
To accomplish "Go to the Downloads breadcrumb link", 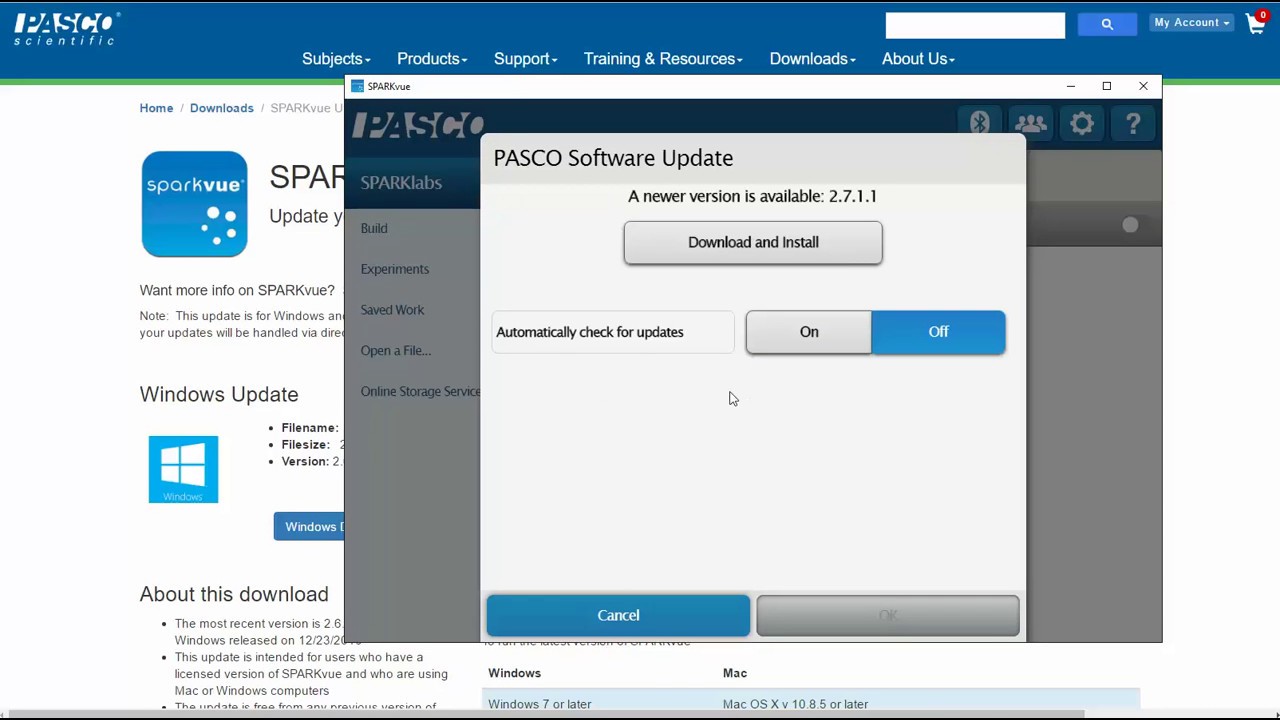I will (221, 108).
